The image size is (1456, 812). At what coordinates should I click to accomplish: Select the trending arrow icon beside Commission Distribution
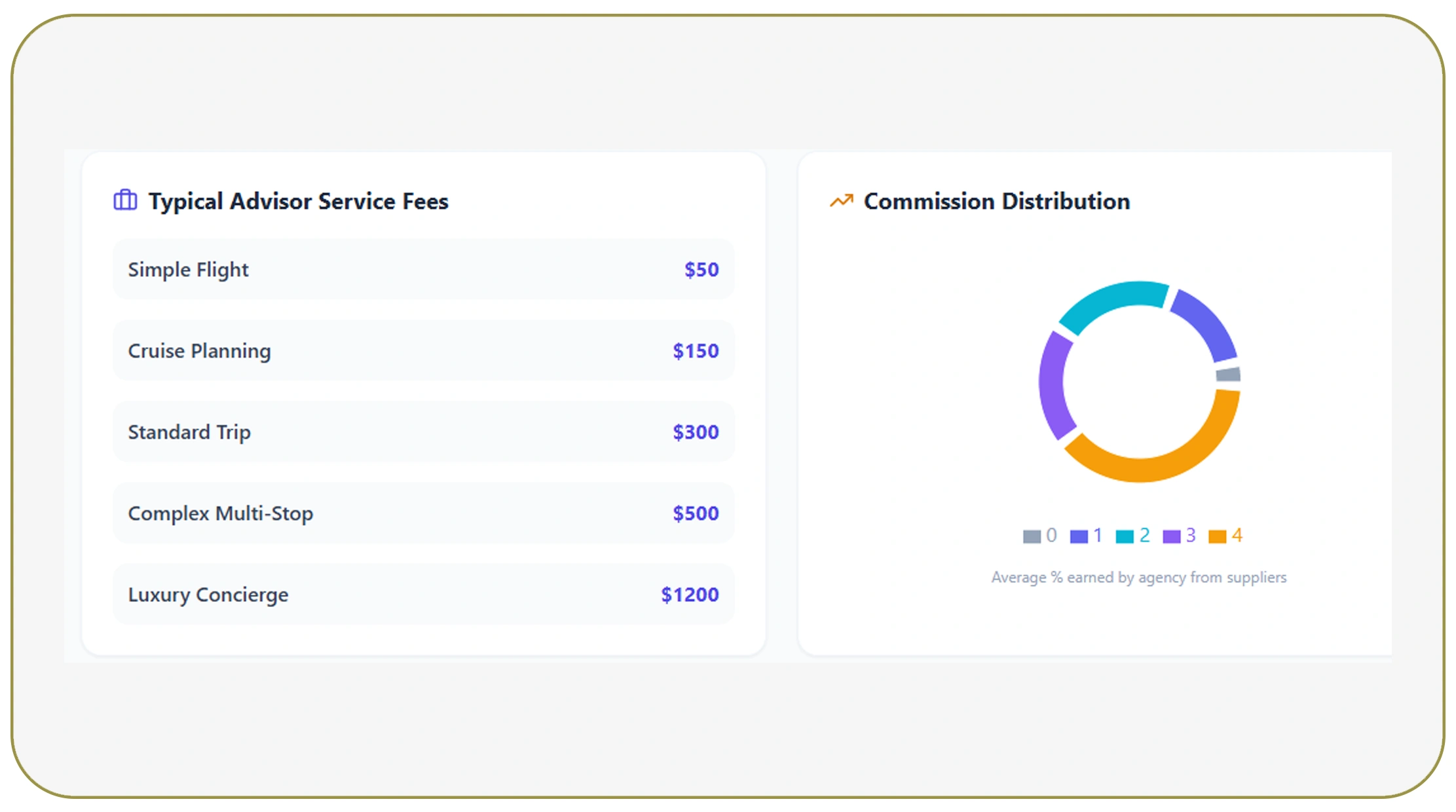(840, 200)
